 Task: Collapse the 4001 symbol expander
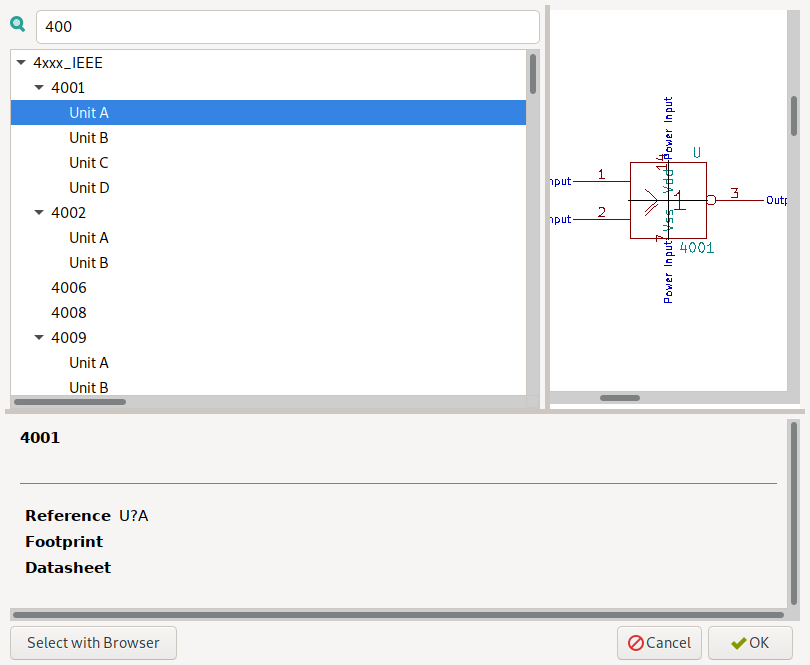coord(39,88)
